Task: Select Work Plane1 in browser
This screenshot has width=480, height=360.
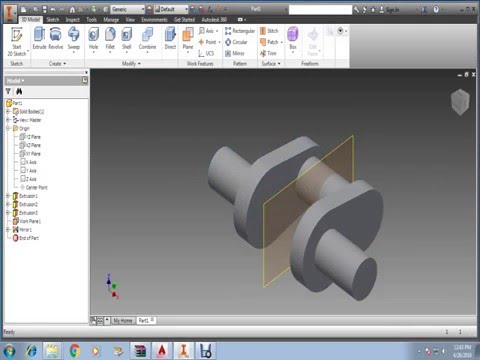Action: [27, 221]
